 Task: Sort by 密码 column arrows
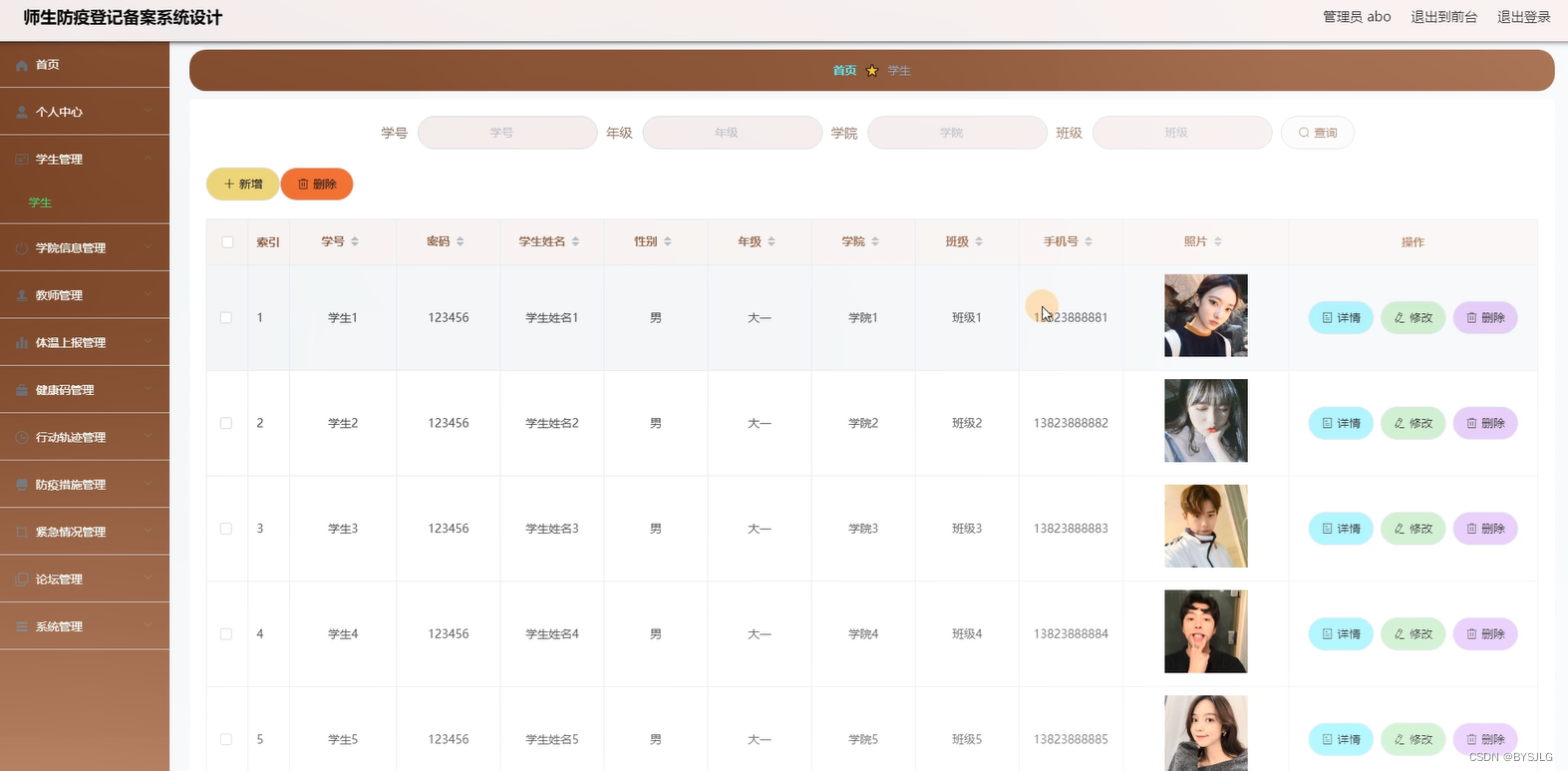pos(461,241)
